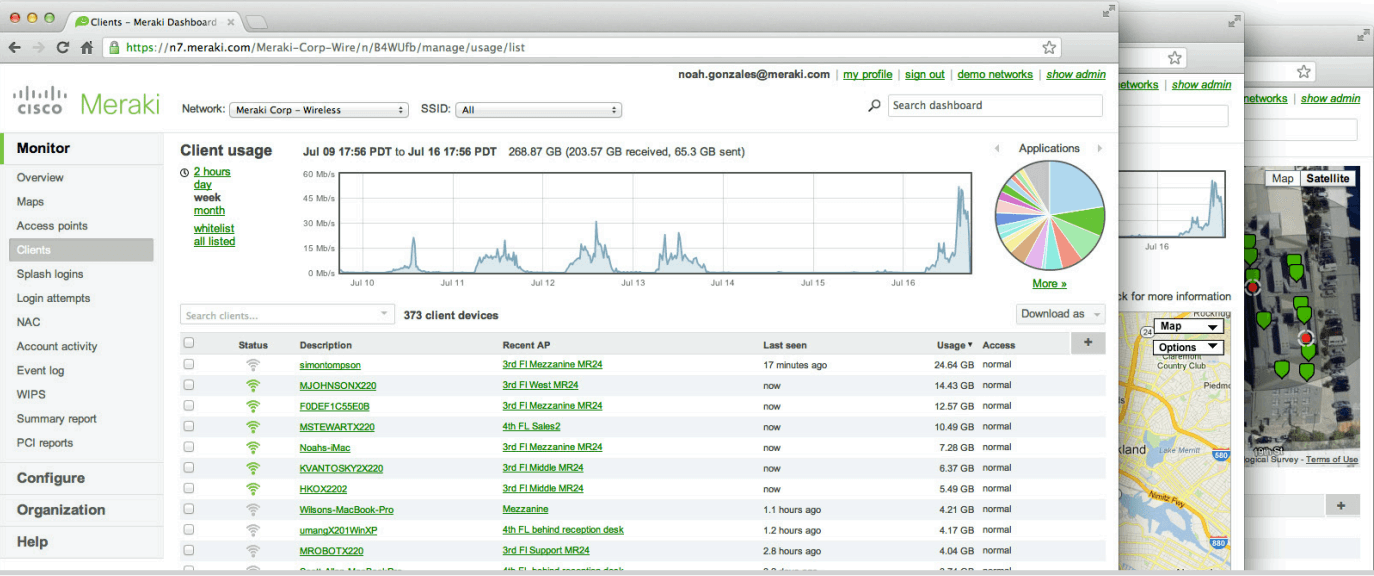Viewport: 1374px width, 576px height.
Task: Open the SSID dropdown showing All
Action: tap(538, 108)
